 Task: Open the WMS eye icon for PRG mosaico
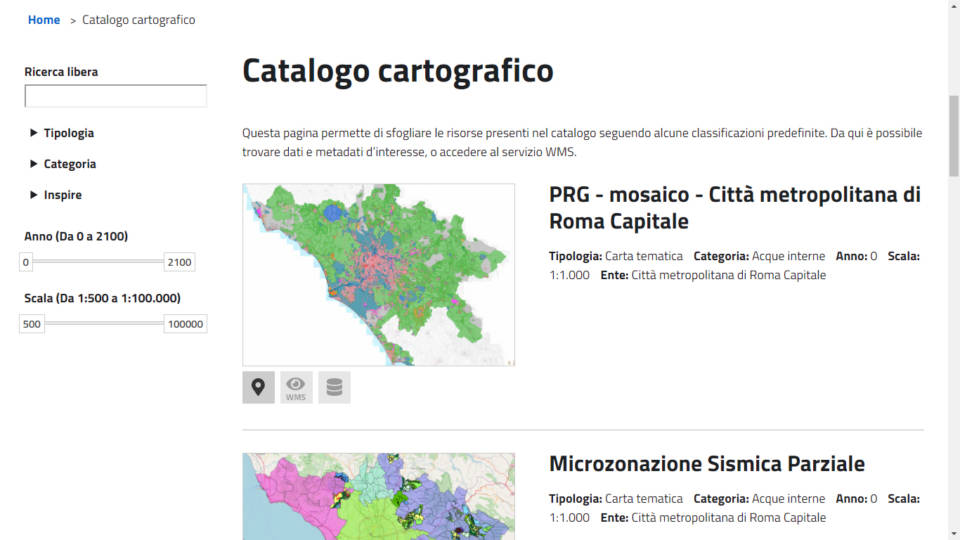296,388
